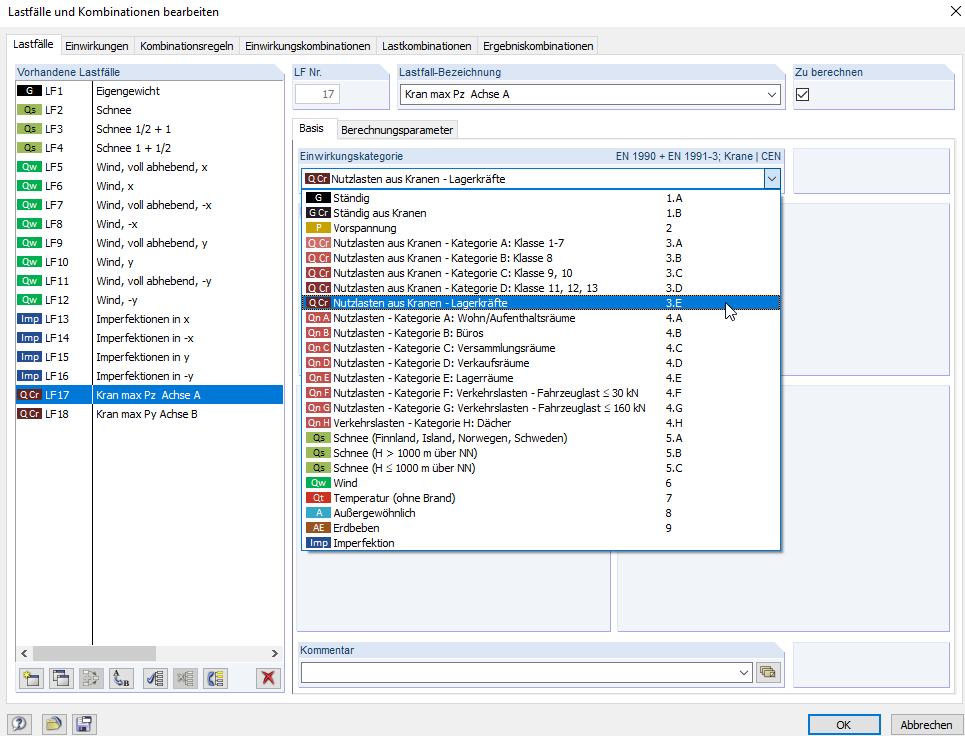The width and height of the screenshot is (965, 736).
Task: Copy selected load case using duplicate windows icon
Action: point(61,678)
